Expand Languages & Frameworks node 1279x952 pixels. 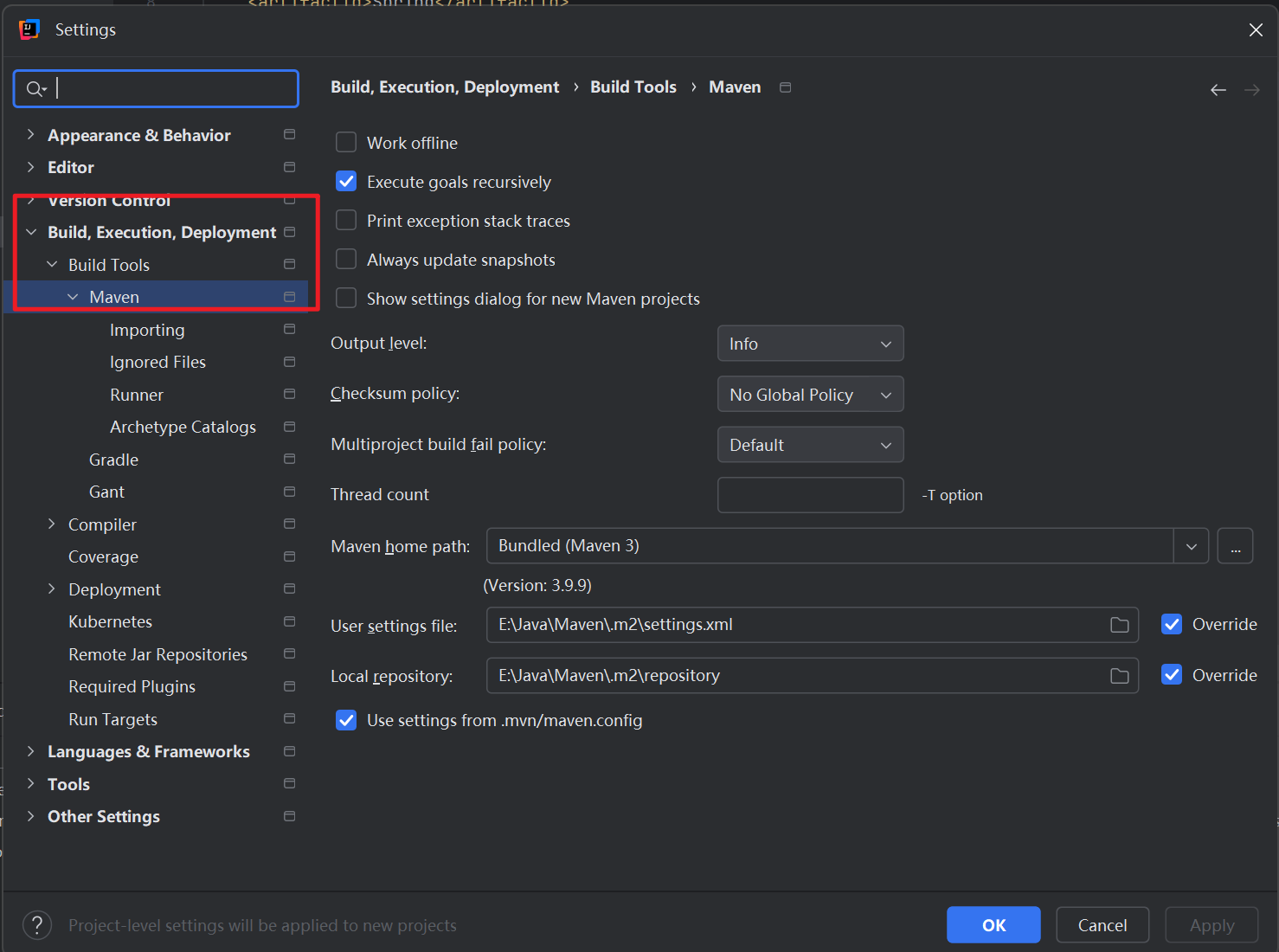point(31,751)
